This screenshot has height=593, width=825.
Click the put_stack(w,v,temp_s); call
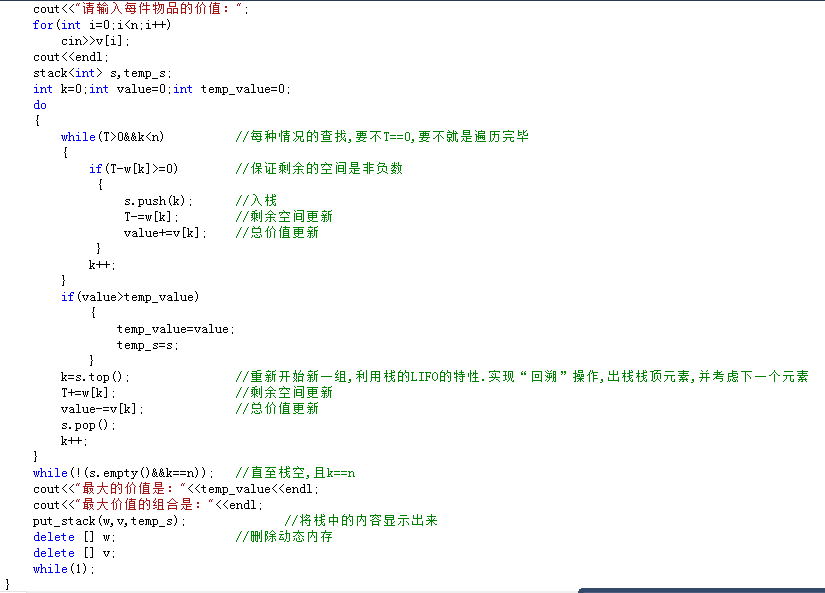point(109,521)
